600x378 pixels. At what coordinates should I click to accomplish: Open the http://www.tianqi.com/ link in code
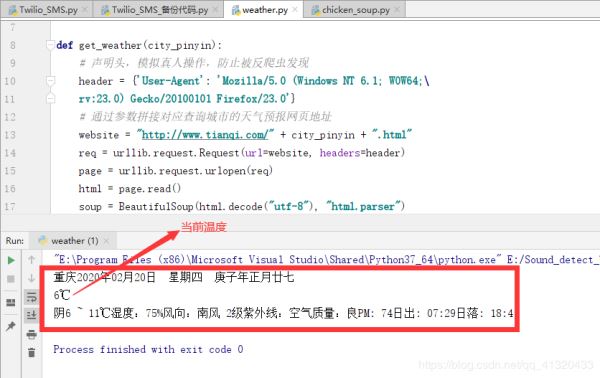point(205,135)
